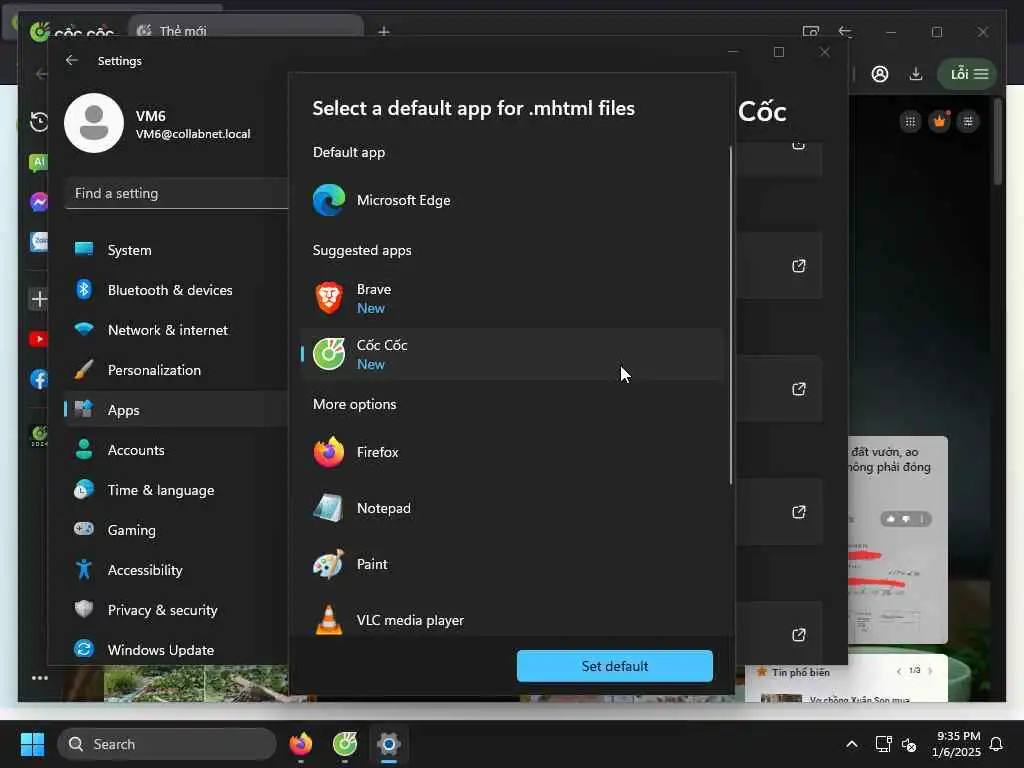Screen dimensions: 1024x768
Task: Open Network & internet settings
Action: (176, 330)
